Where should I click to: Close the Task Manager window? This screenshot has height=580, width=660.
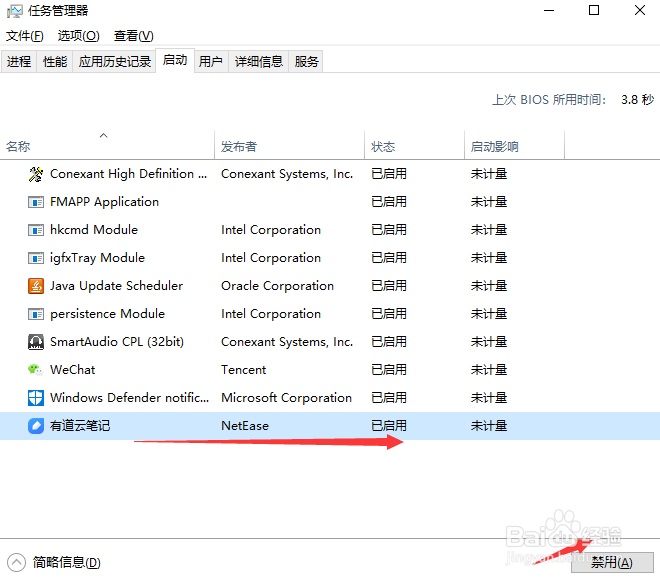tap(640, 10)
